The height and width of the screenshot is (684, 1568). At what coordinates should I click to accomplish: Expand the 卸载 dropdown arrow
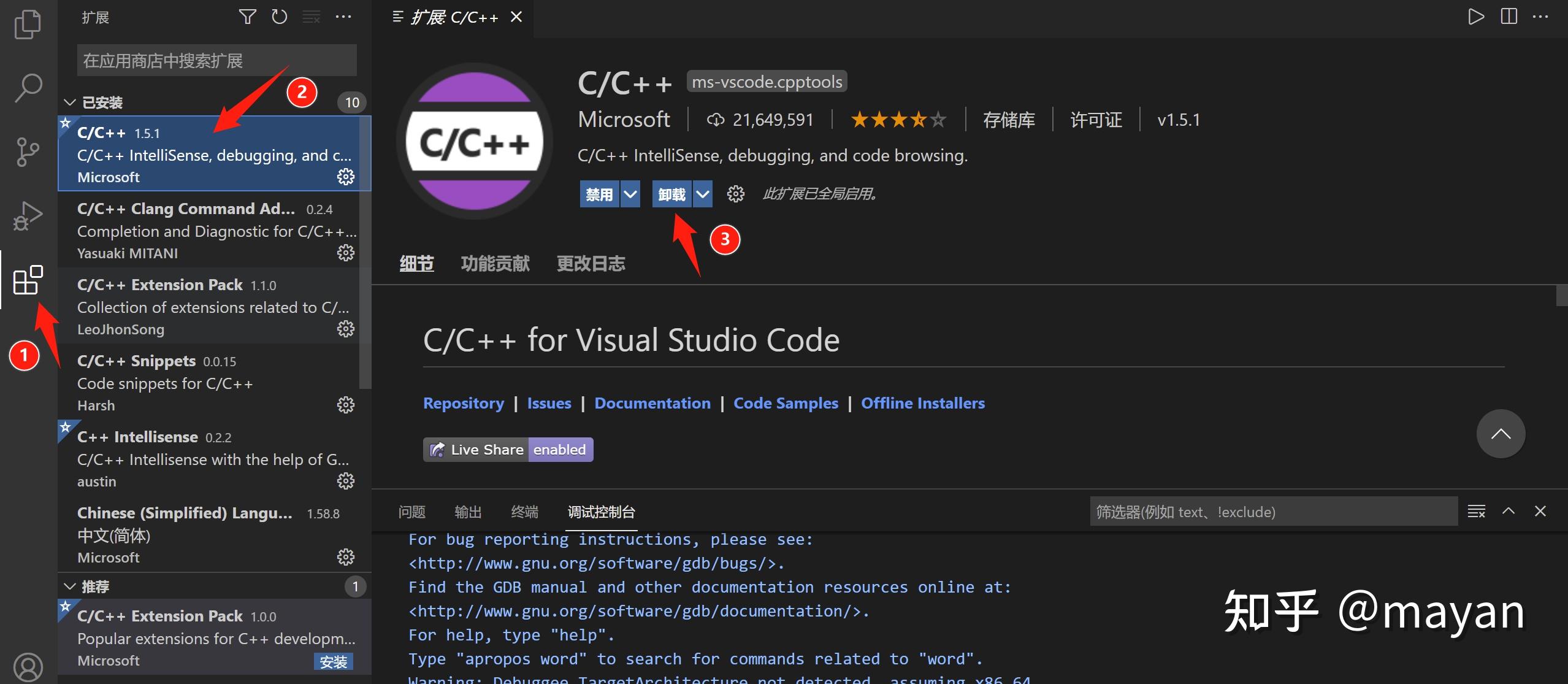702,194
